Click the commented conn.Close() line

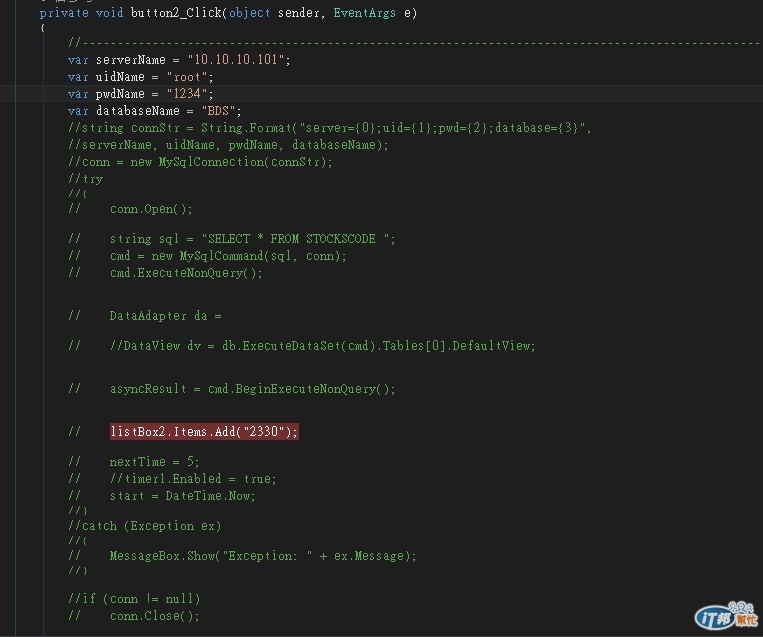(x=133, y=616)
